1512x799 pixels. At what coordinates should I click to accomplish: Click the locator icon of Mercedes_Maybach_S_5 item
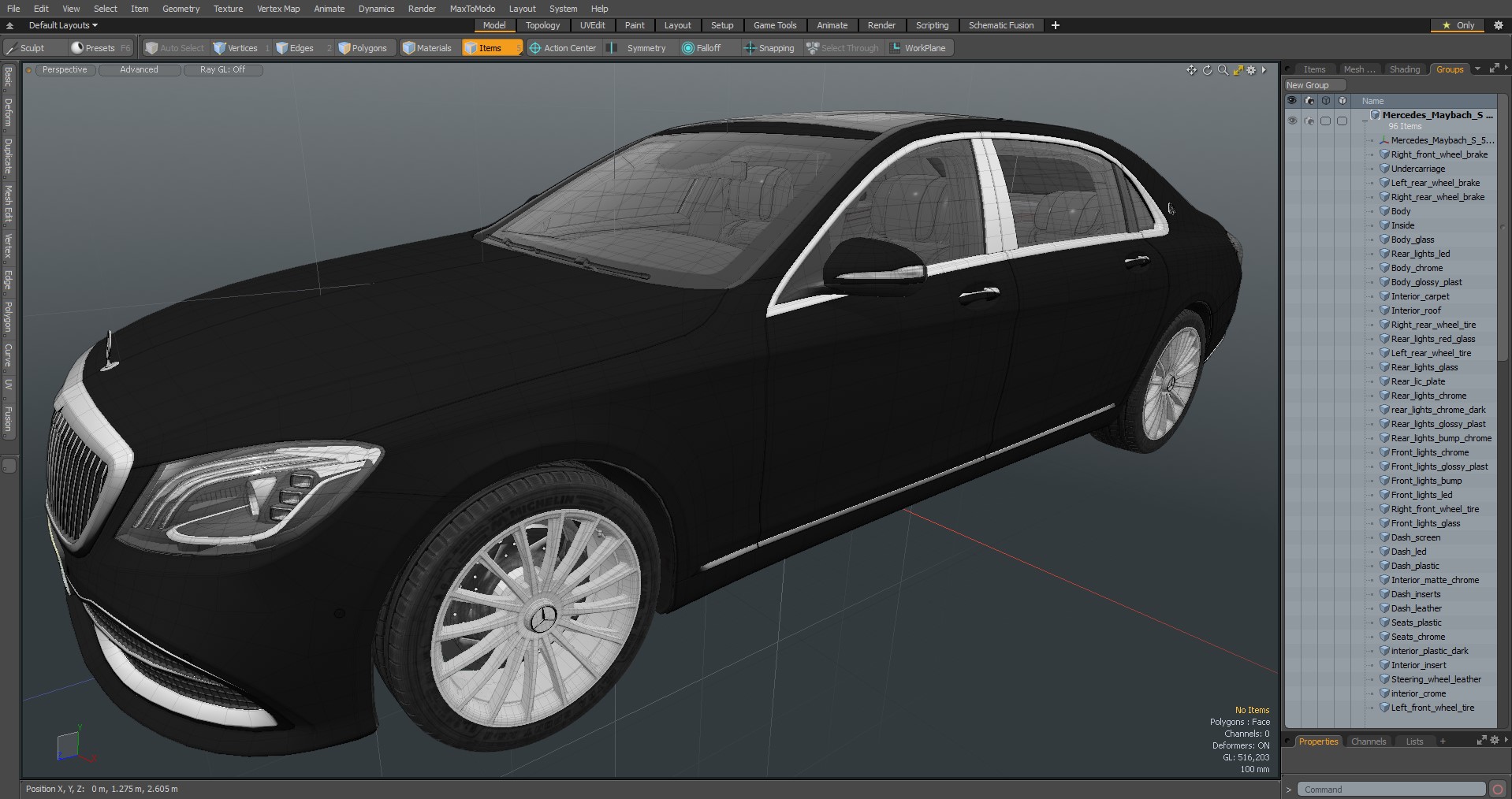click(1384, 140)
